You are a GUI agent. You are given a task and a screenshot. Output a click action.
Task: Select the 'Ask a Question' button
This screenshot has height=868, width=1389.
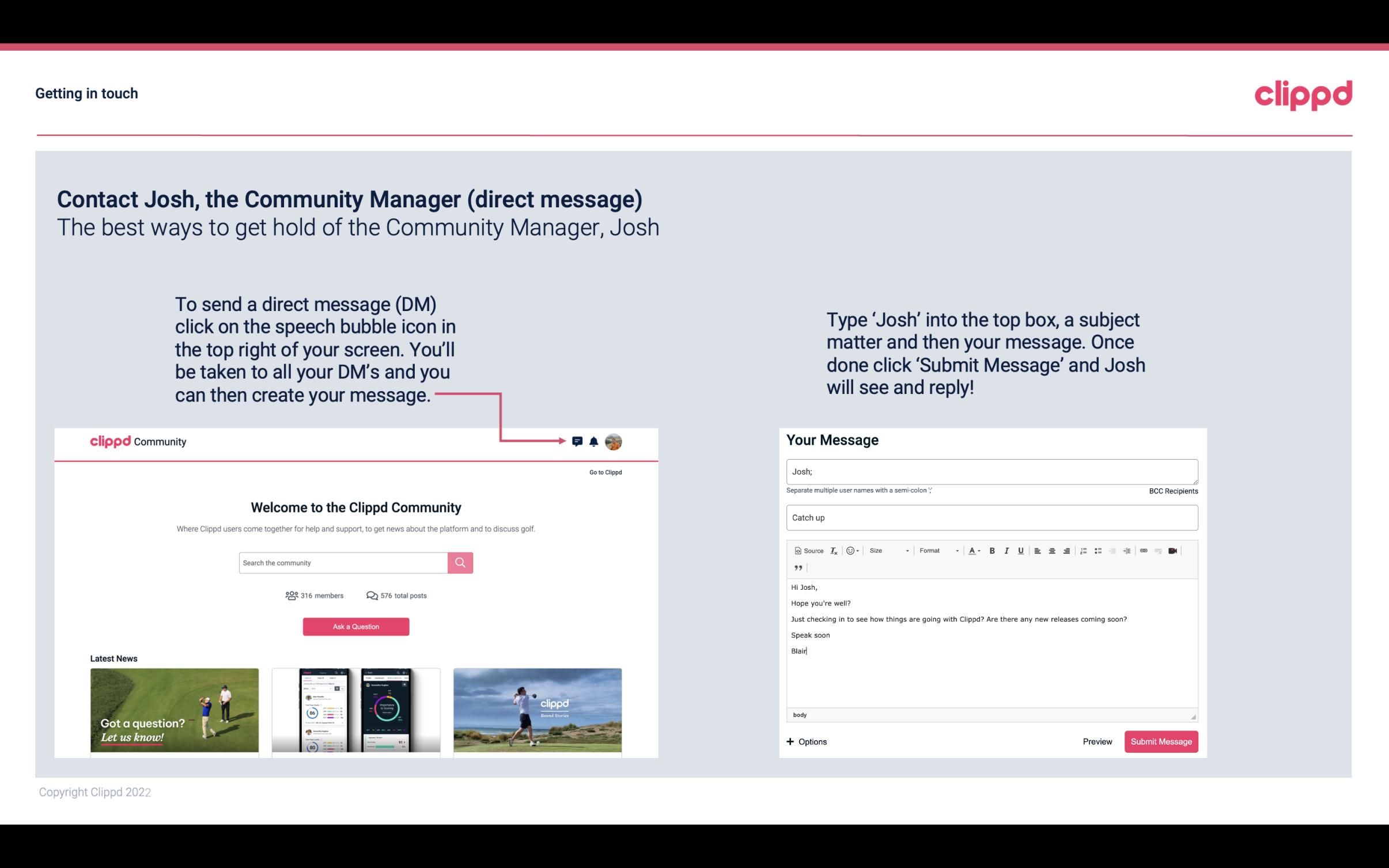(x=356, y=626)
